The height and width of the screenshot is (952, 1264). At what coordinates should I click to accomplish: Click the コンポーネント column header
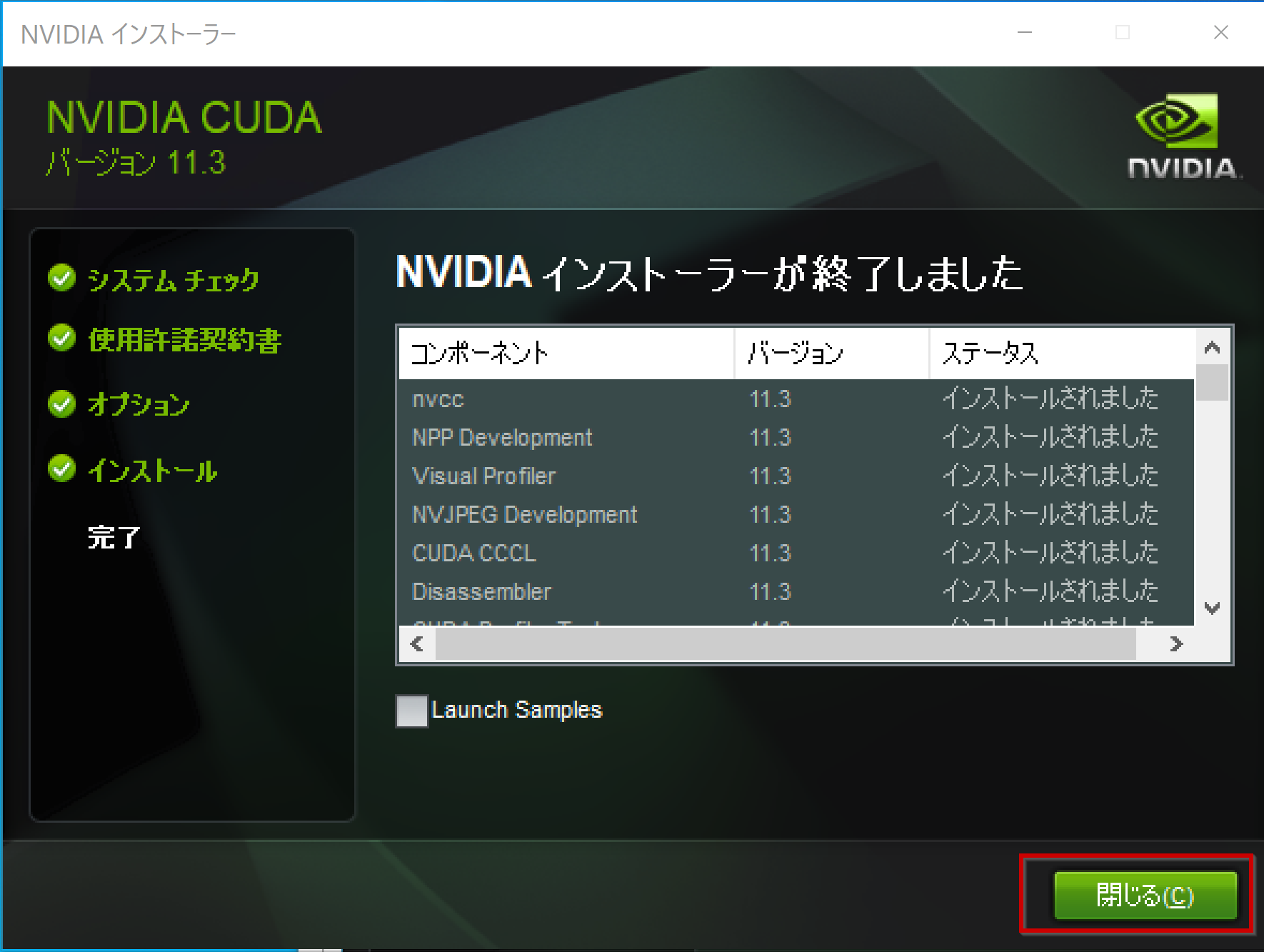pos(566,353)
